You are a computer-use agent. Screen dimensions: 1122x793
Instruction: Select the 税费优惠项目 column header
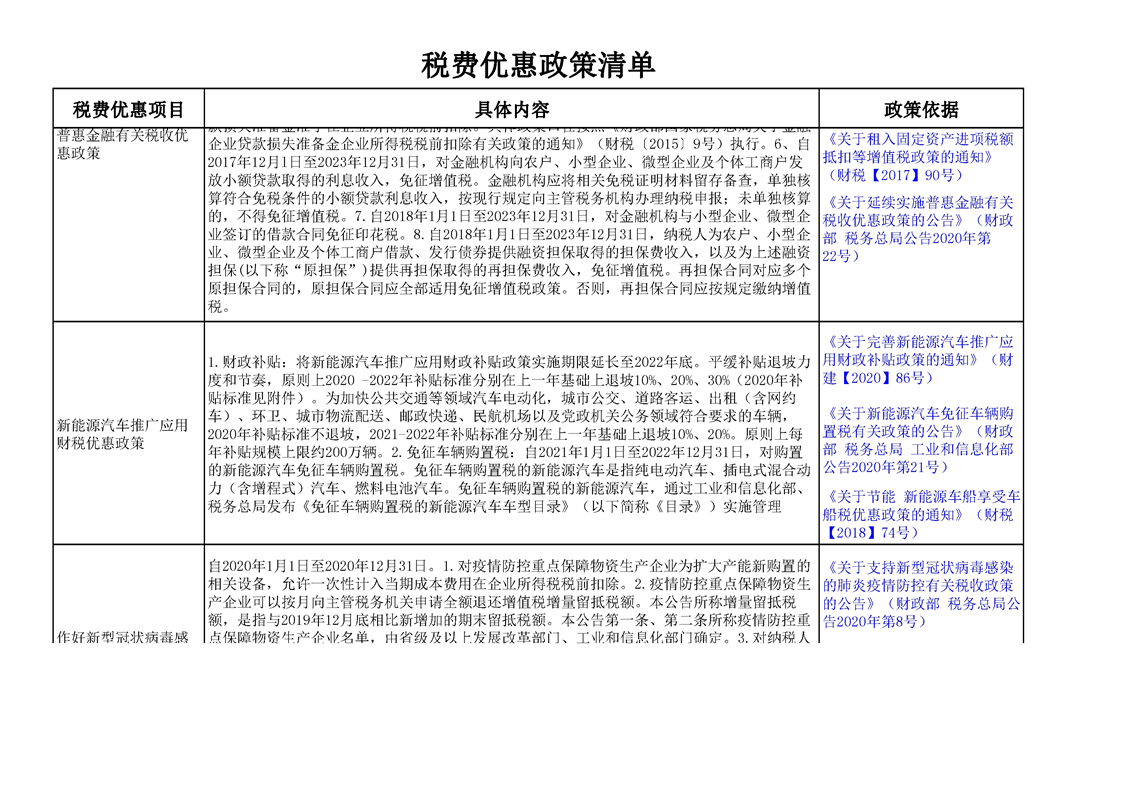129,109
